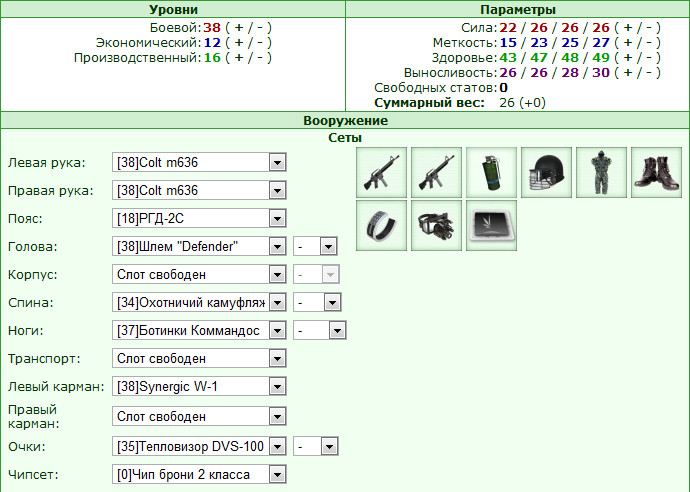Click the first Colt m636 rifle icon
Image resolution: width=690 pixels, height=492 pixels.
click(382, 173)
